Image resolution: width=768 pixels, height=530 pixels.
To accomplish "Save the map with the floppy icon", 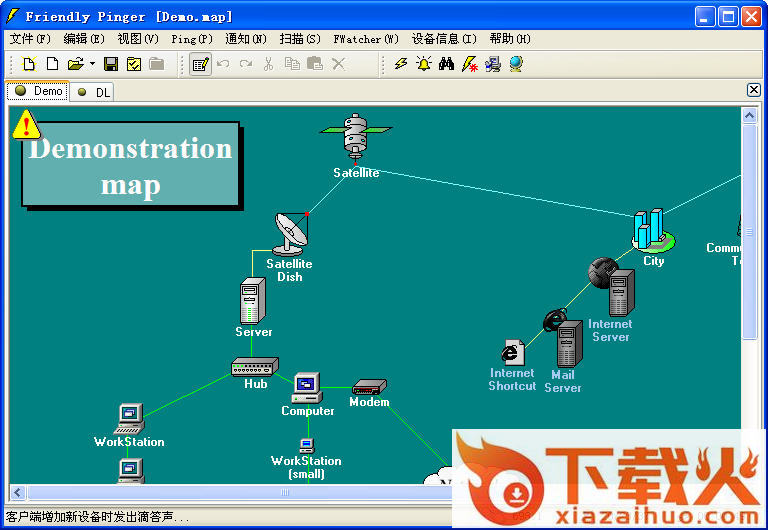I will tap(111, 64).
